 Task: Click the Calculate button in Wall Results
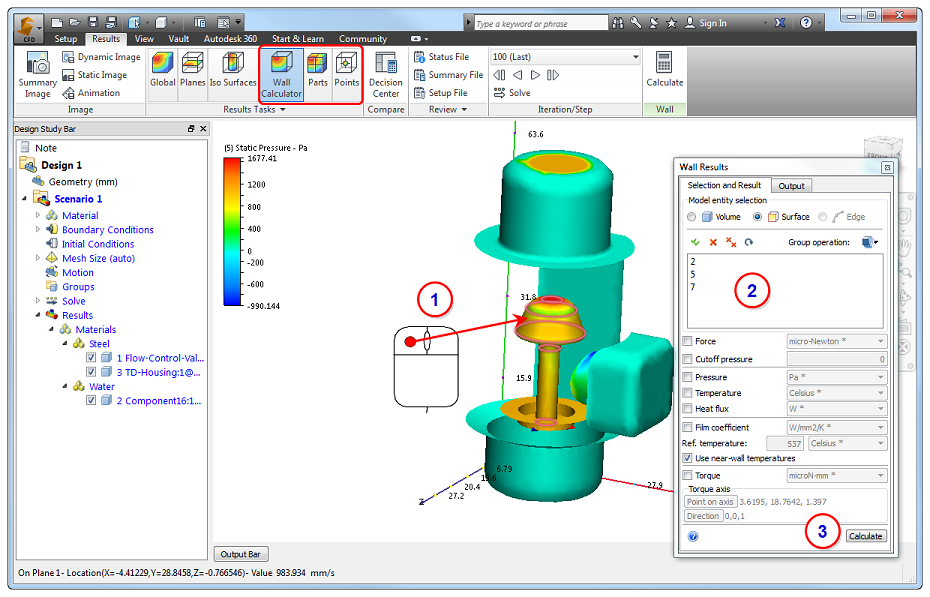(x=865, y=537)
